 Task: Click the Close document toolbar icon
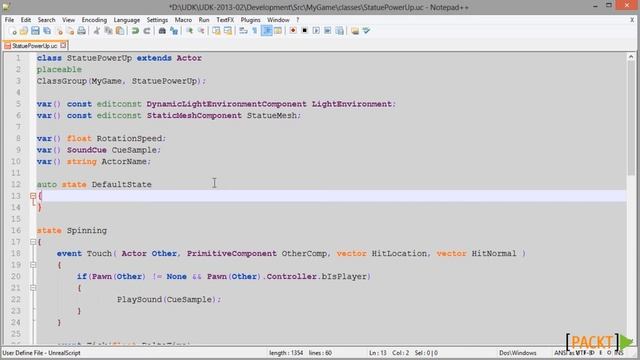(60, 31)
